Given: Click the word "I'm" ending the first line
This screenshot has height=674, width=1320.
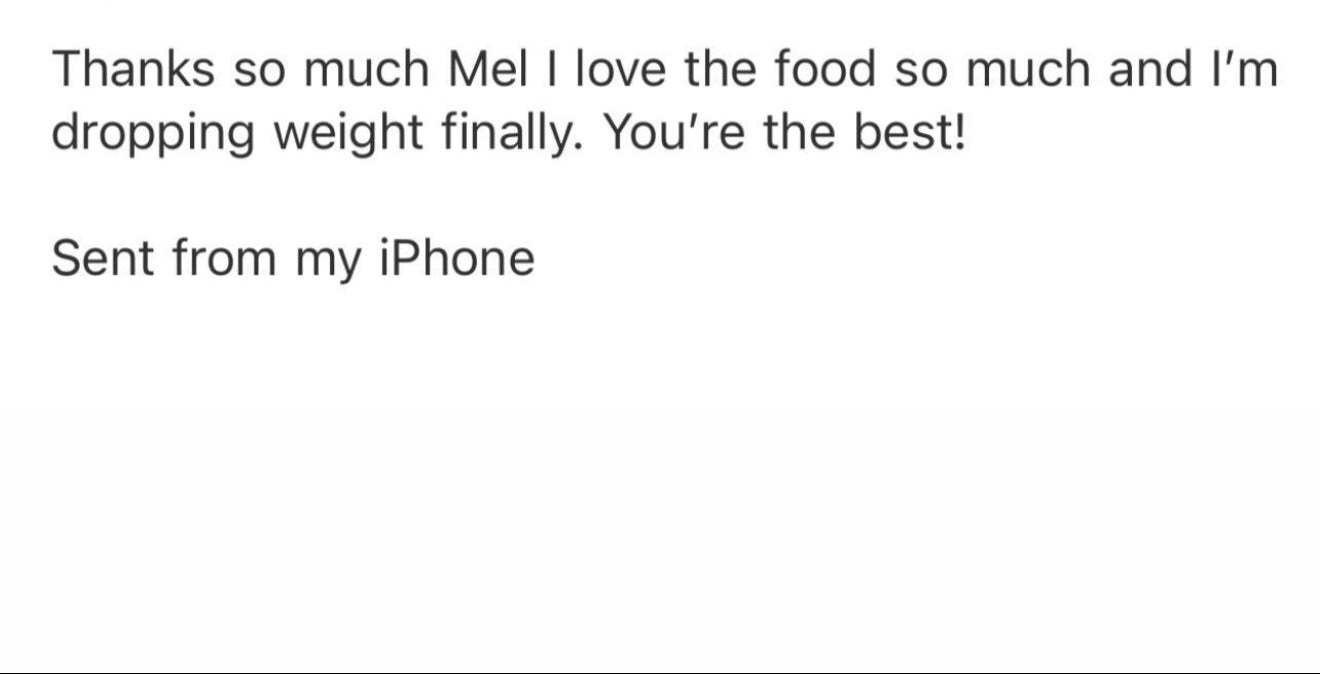Looking at the screenshot, I should pos(1247,70).
